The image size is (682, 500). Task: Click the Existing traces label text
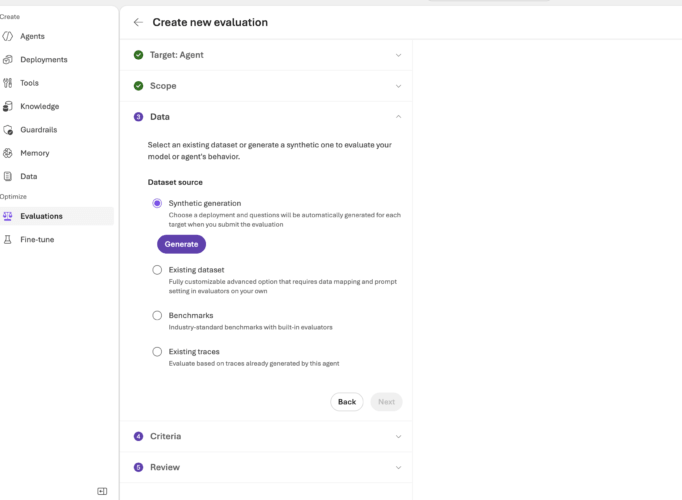tap(194, 351)
